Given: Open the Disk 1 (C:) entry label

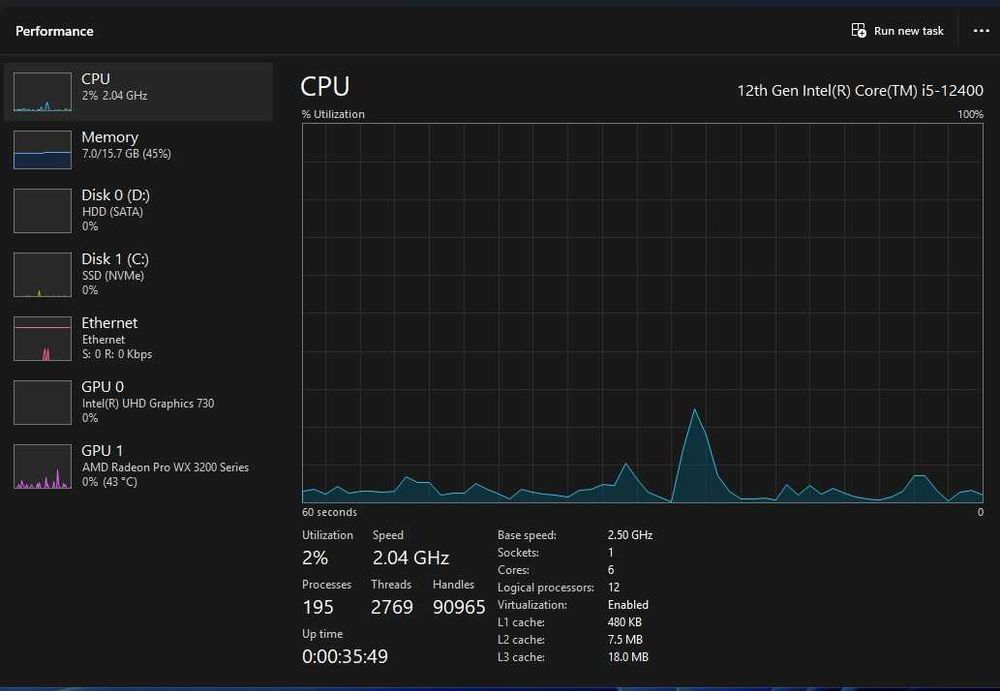Looking at the screenshot, I should [115, 259].
